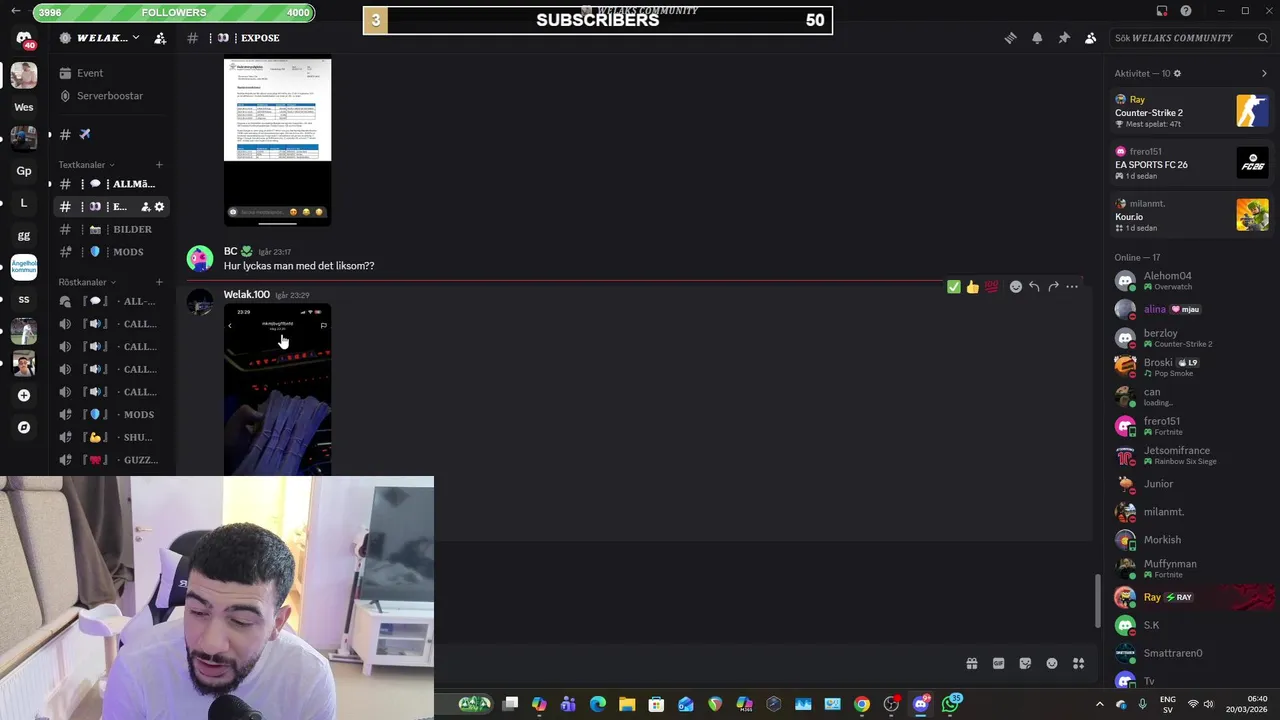Switch to the Gp server
1280x720 pixels.
[x=24, y=171]
